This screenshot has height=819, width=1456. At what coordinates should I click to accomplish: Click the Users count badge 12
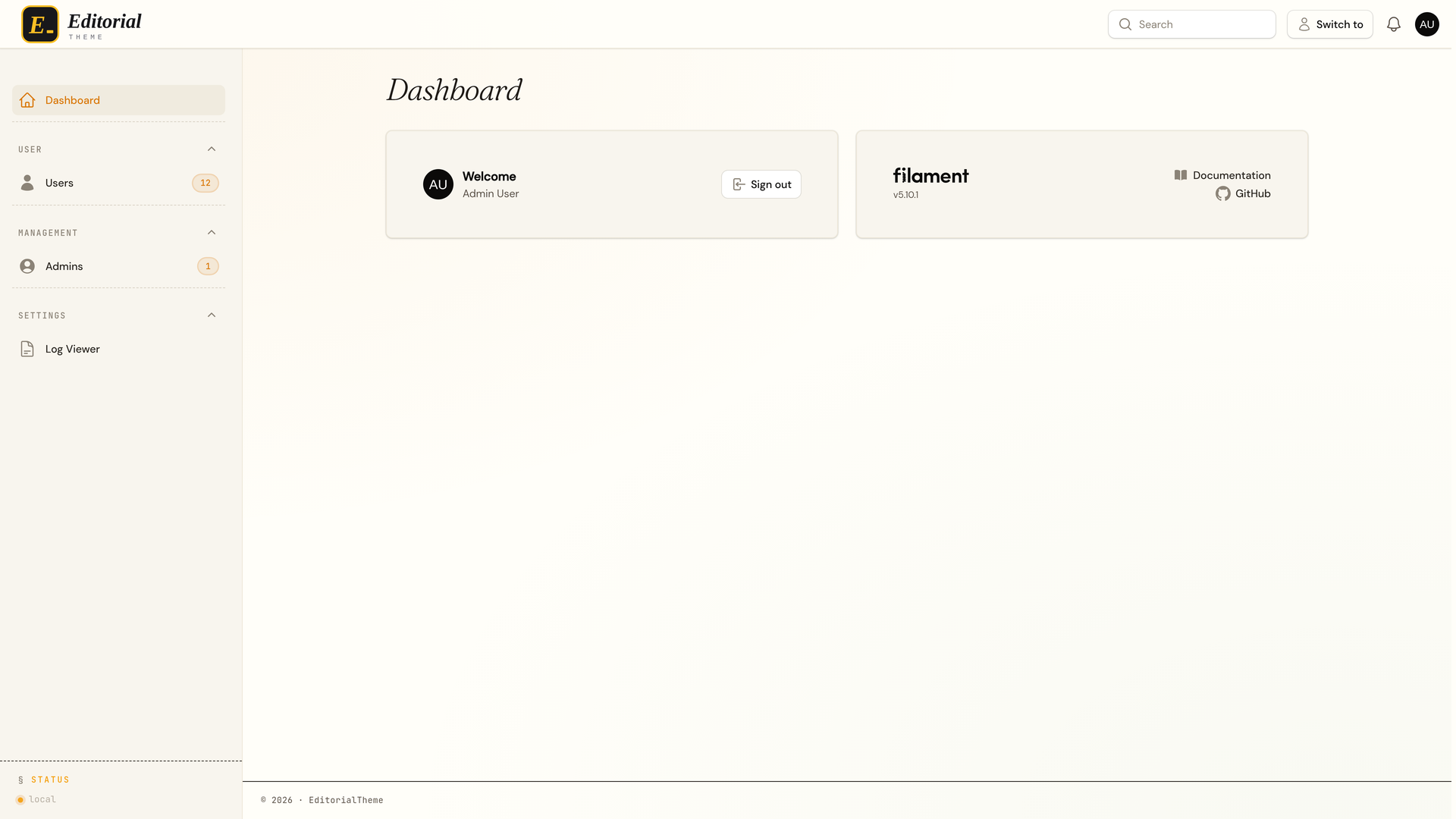pyautogui.click(x=206, y=183)
